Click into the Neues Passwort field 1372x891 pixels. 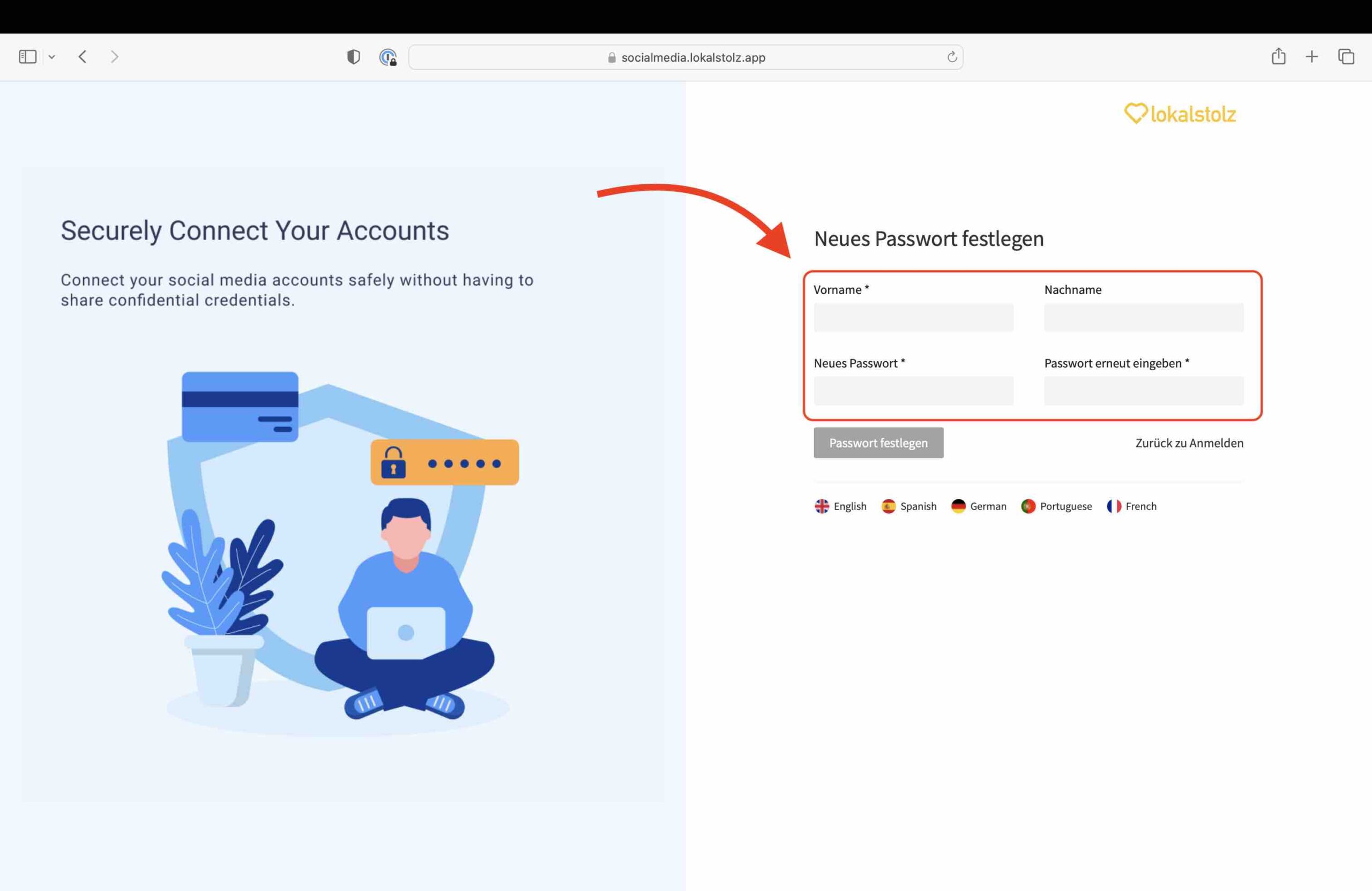point(913,391)
